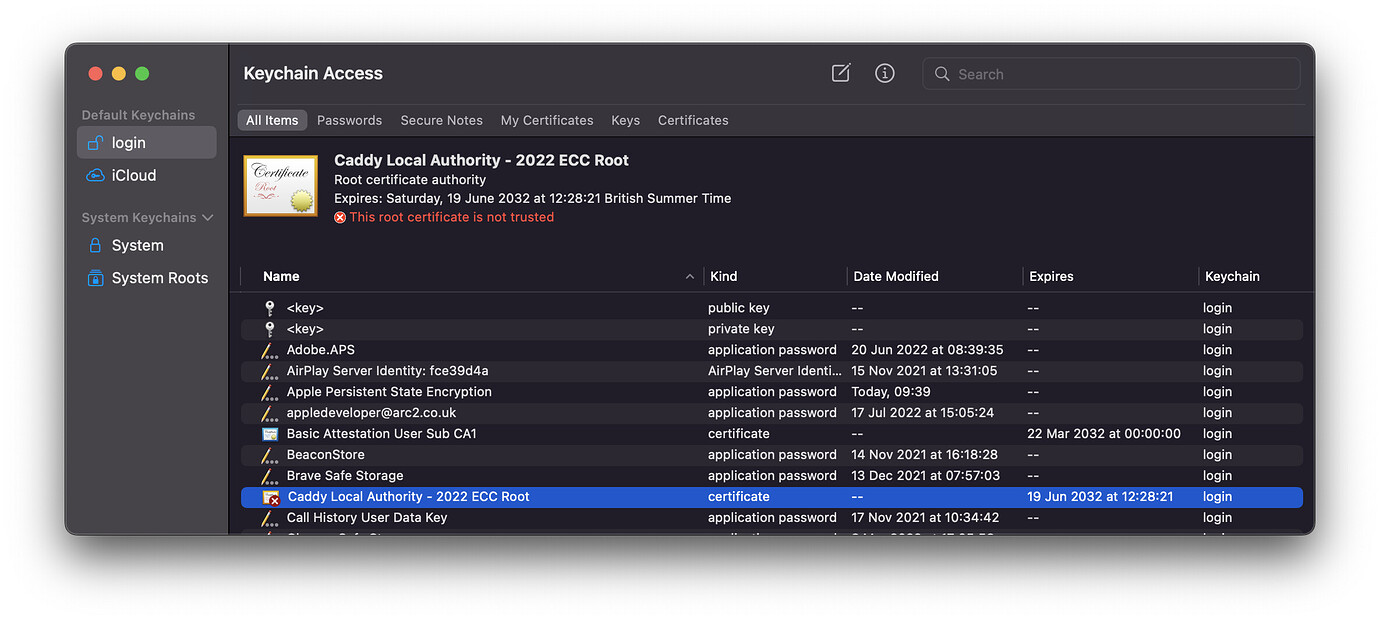Click the certificate title heading text

[x=481, y=160]
